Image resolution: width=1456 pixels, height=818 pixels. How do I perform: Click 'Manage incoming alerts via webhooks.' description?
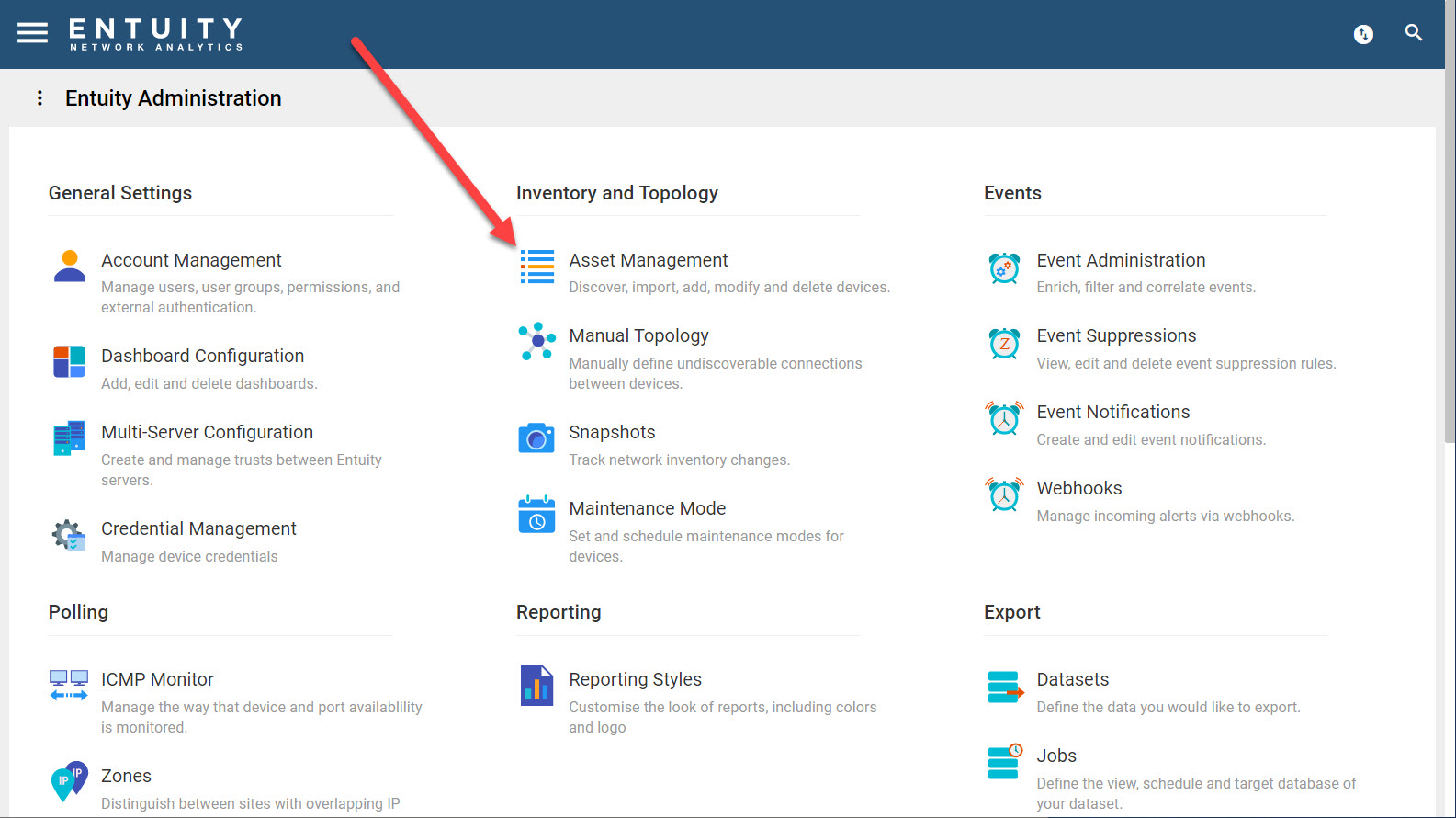1165,516
